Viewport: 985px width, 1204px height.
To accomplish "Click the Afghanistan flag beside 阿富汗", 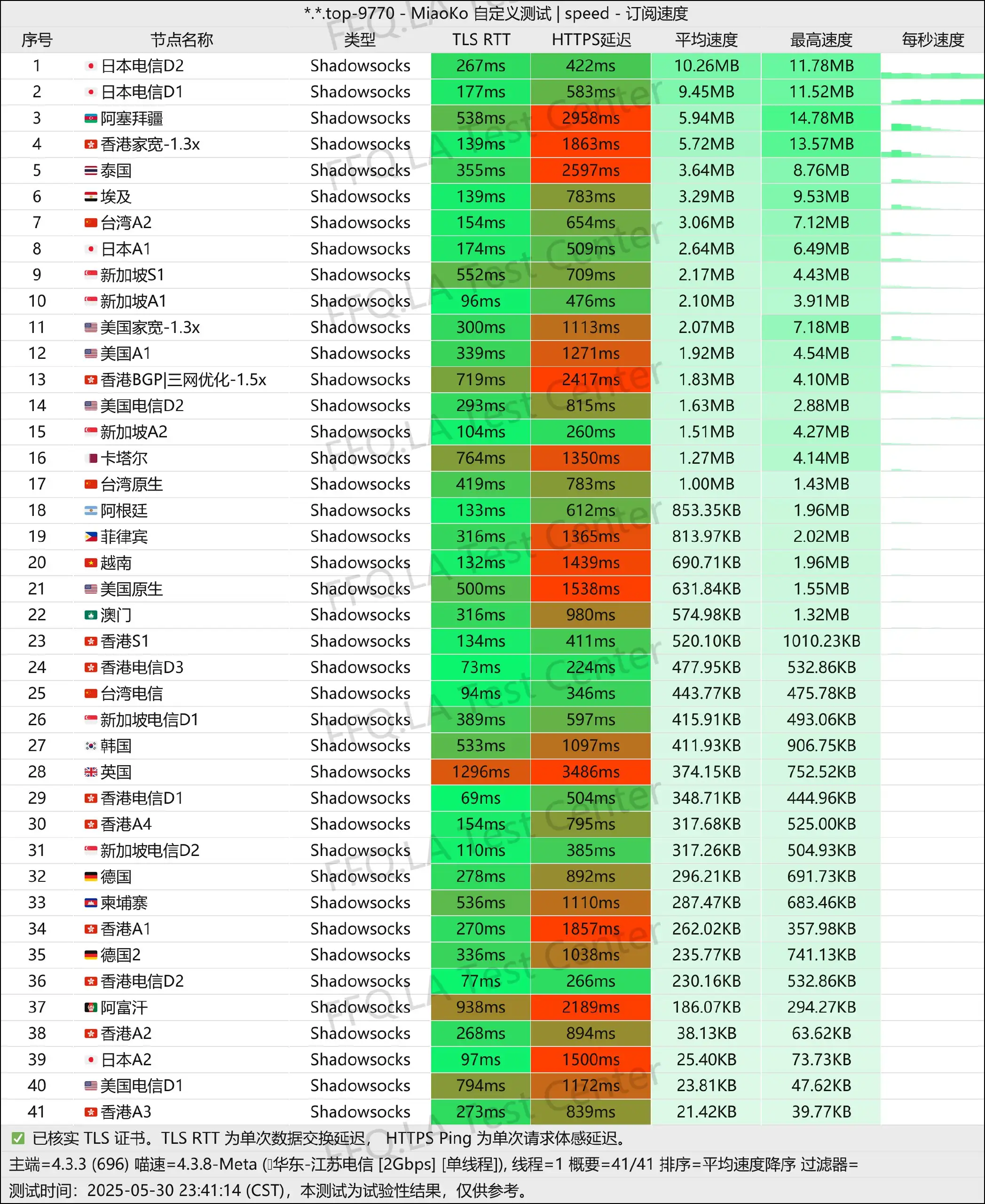I will pos(91,1007).
